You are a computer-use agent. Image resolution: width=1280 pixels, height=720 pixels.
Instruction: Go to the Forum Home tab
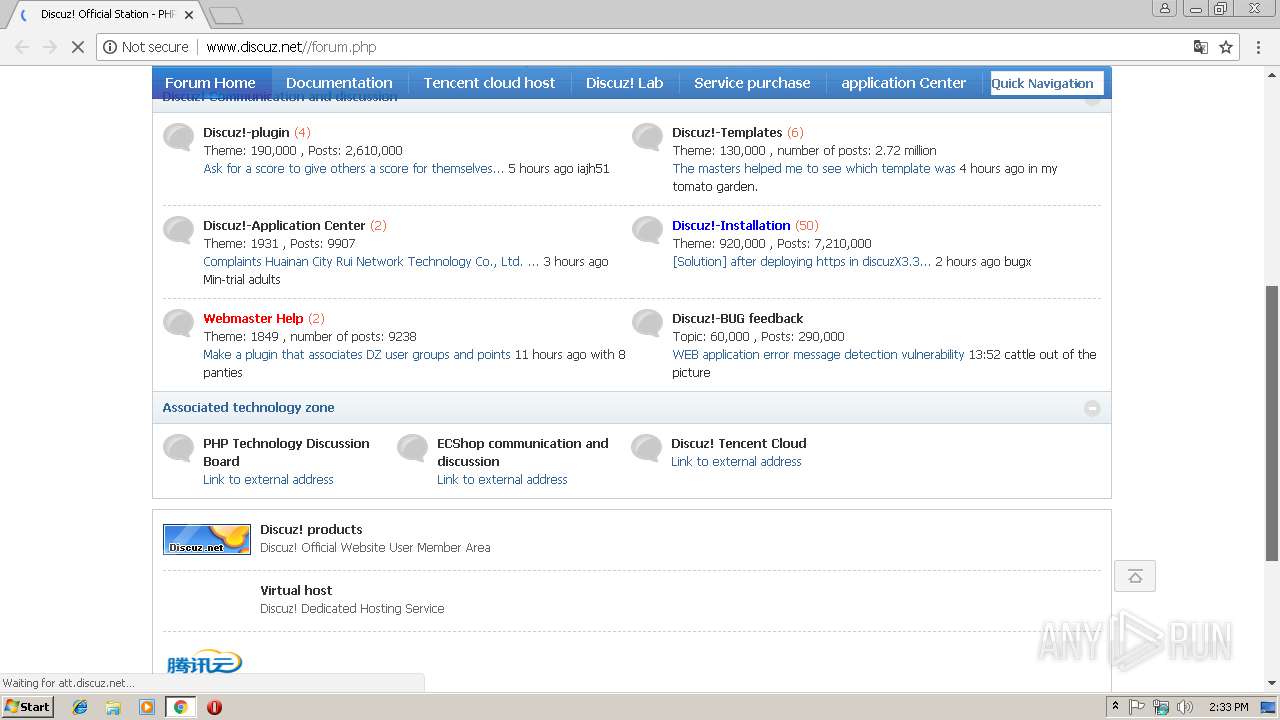210,83
